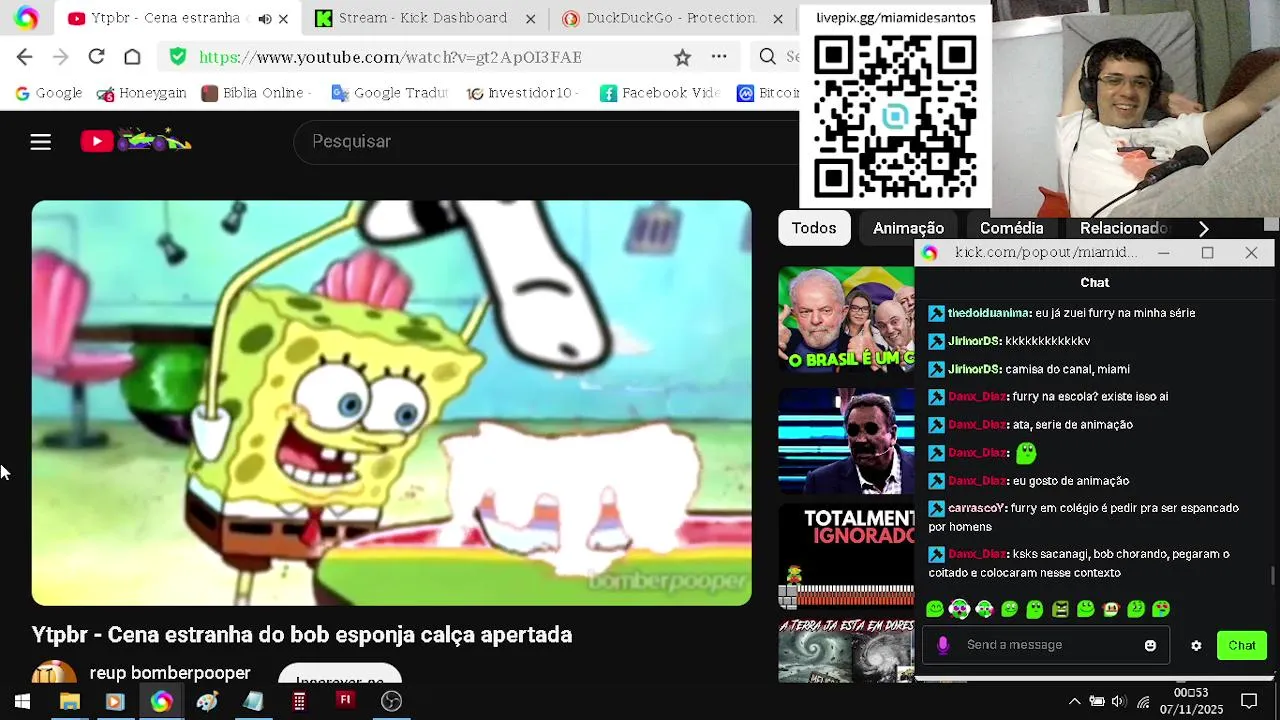The width and height of the screenshot is (1280, 720).
Task: Switch to Stream - Kick Dashboard tab
Action: (427, 18)
